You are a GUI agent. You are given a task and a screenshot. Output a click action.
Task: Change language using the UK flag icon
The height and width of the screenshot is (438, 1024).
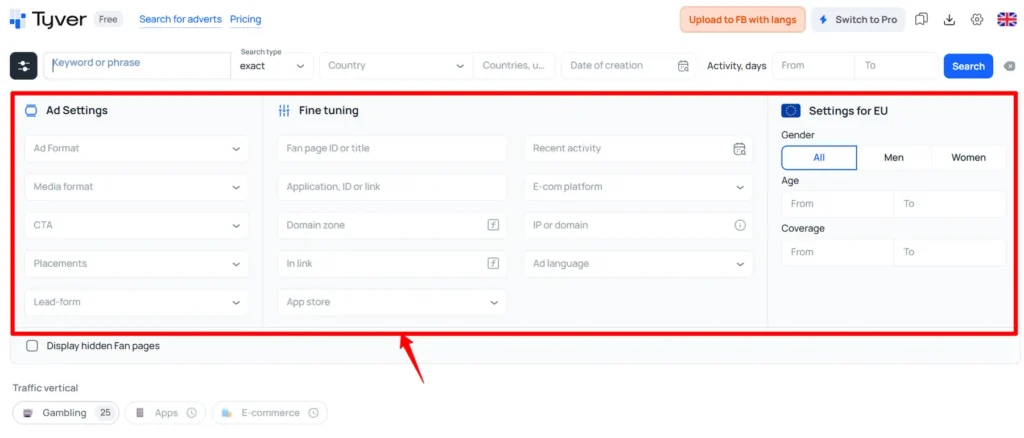point(1006,20)
